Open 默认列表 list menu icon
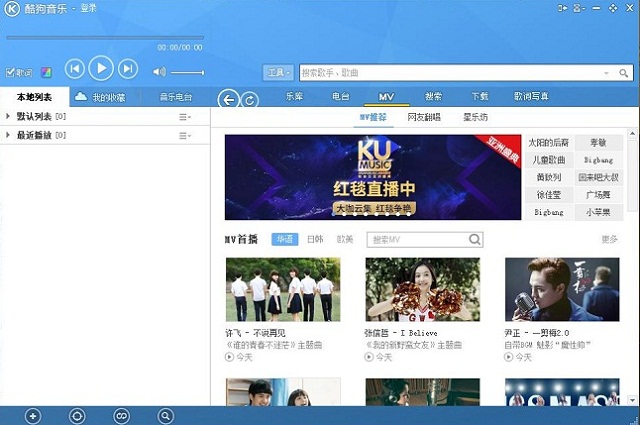The image size is (640, 425). 184,117
